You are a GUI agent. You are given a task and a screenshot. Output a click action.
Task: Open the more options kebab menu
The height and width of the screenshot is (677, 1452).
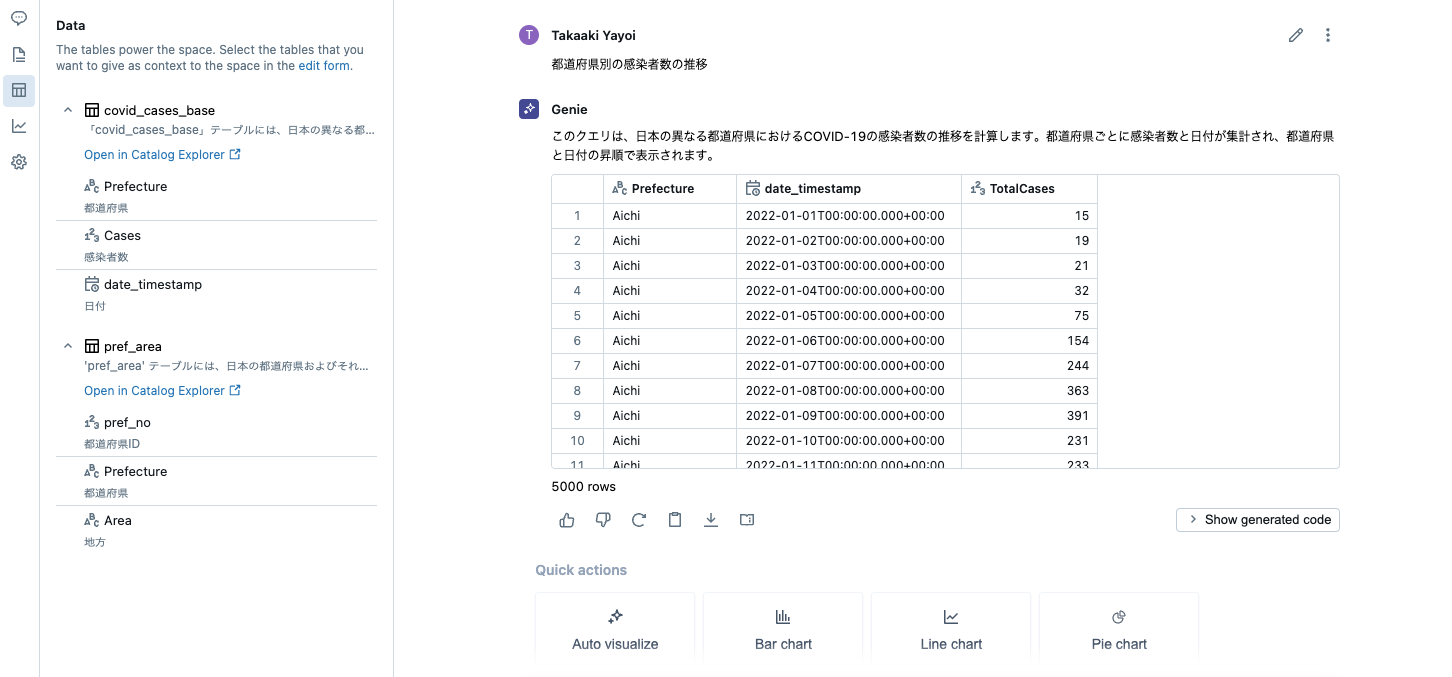point(1328,34)
